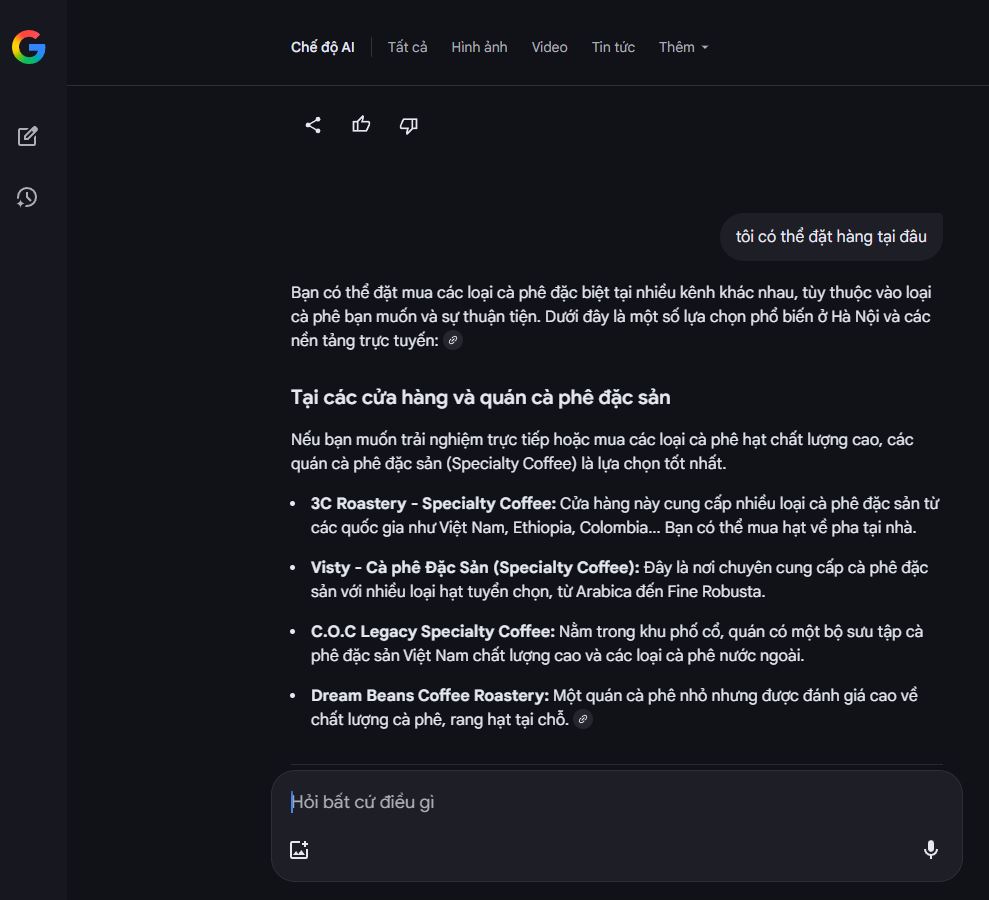Open AI mode history icon
The width and height of the screenshot is (989, 900).
click(28, 197)
